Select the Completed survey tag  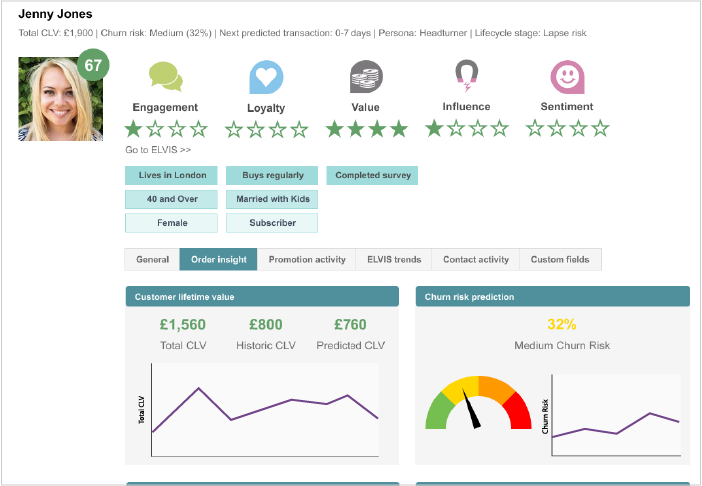coord(371,175)
